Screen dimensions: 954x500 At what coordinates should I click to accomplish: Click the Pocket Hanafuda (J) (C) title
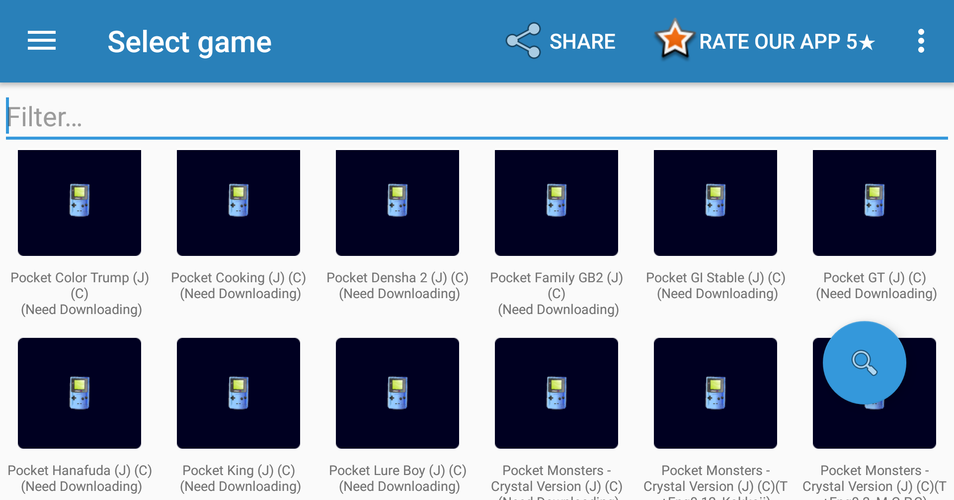[80, 471]
